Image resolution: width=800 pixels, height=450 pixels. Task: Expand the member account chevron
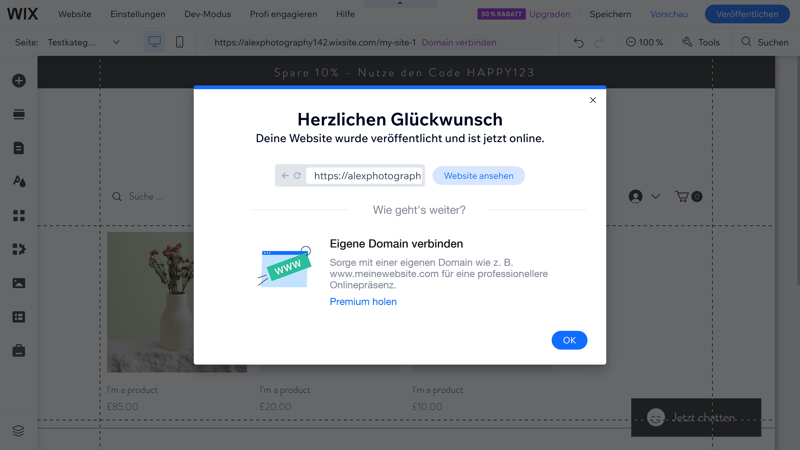[656, 196]
